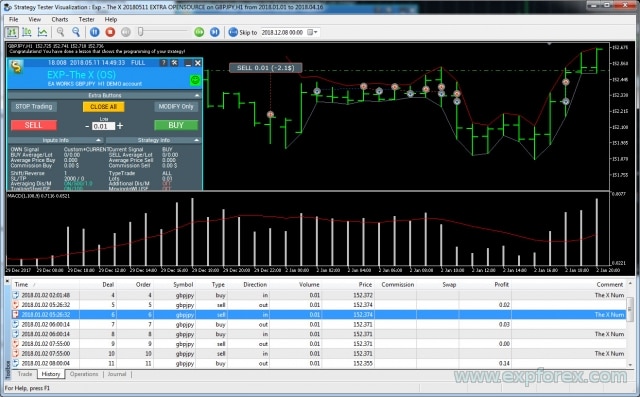The height and width of the screenshot is (397, 640).
Task: Switch to line chart icon
Action: click(x=42, y=32)
